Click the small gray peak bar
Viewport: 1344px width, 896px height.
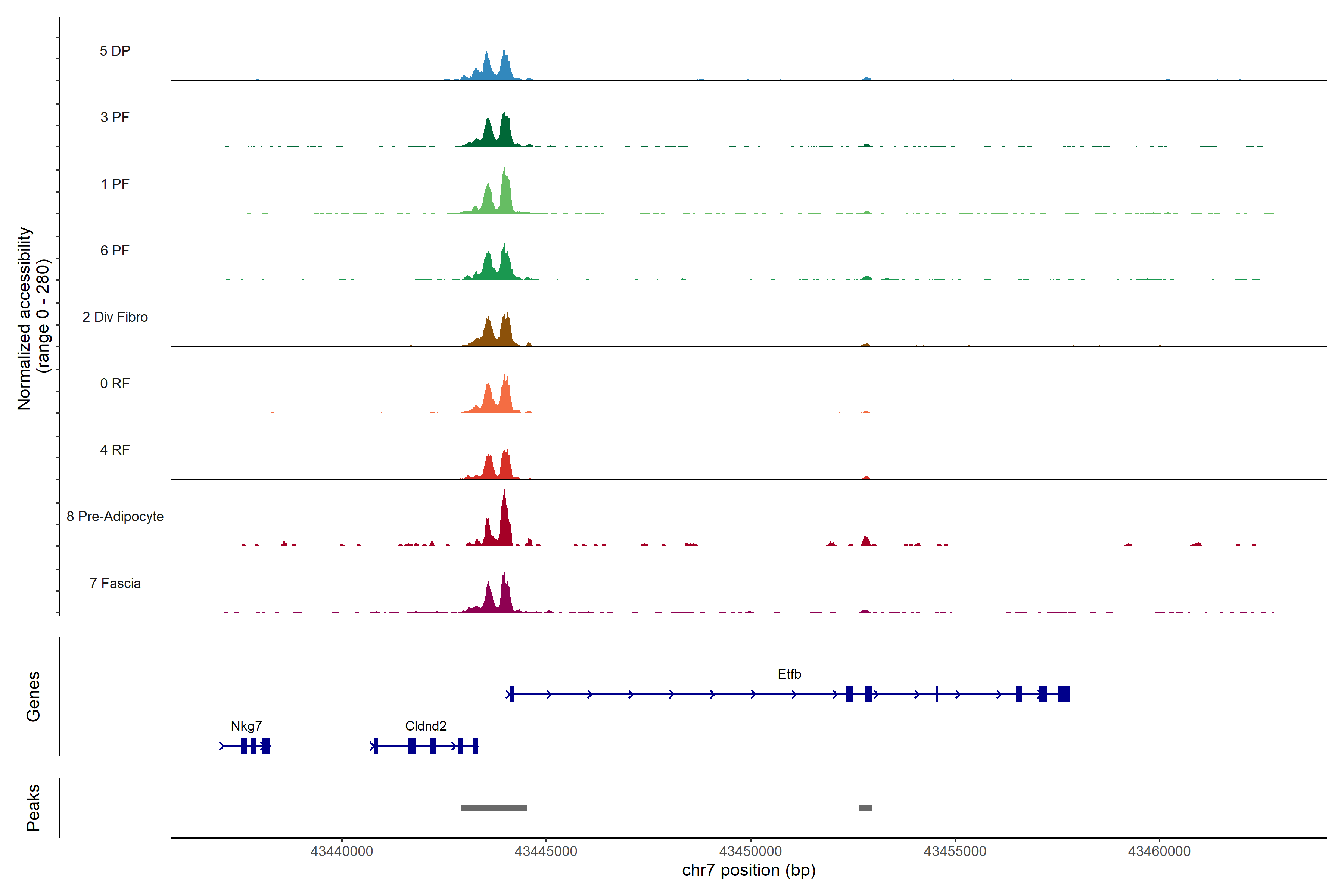click(x=865, y=808)
